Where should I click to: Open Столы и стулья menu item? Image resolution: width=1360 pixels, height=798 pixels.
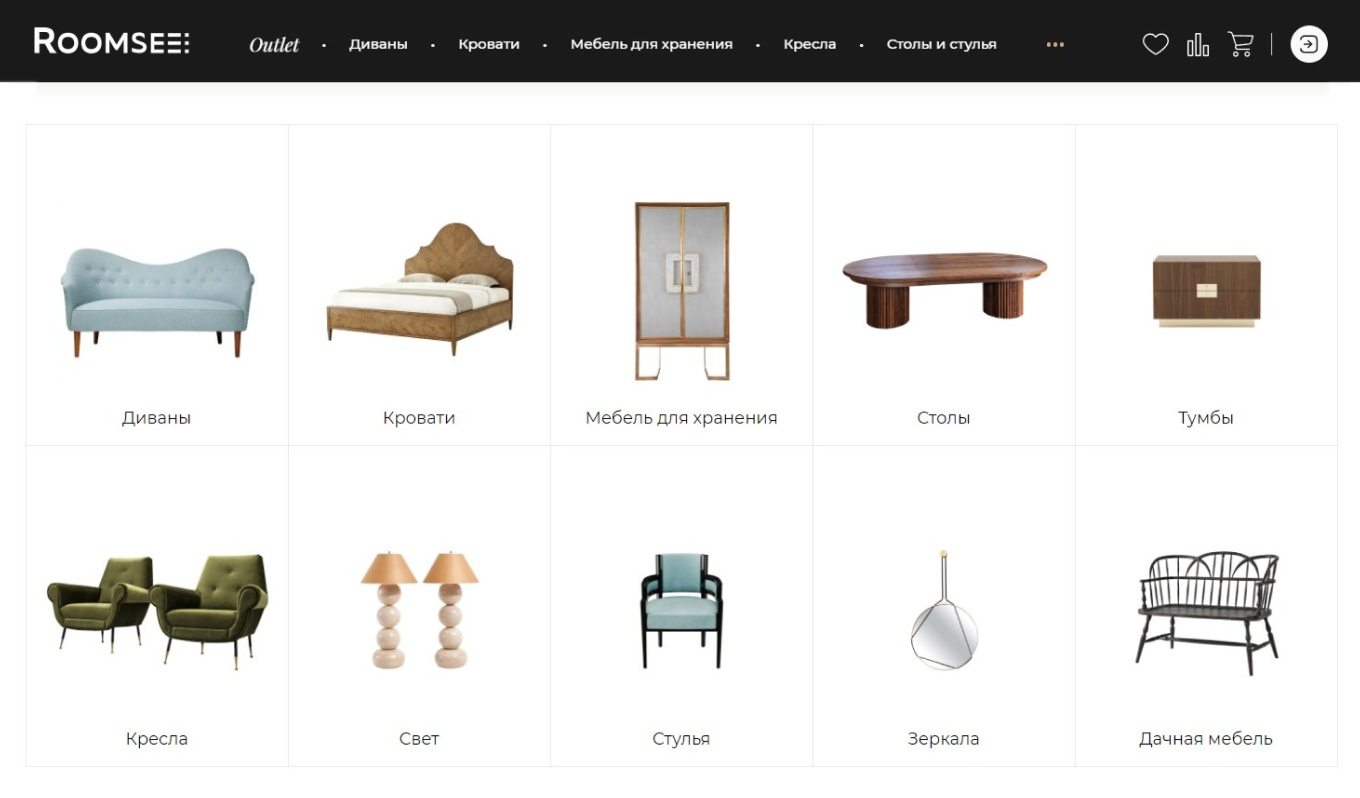[941, 44]
